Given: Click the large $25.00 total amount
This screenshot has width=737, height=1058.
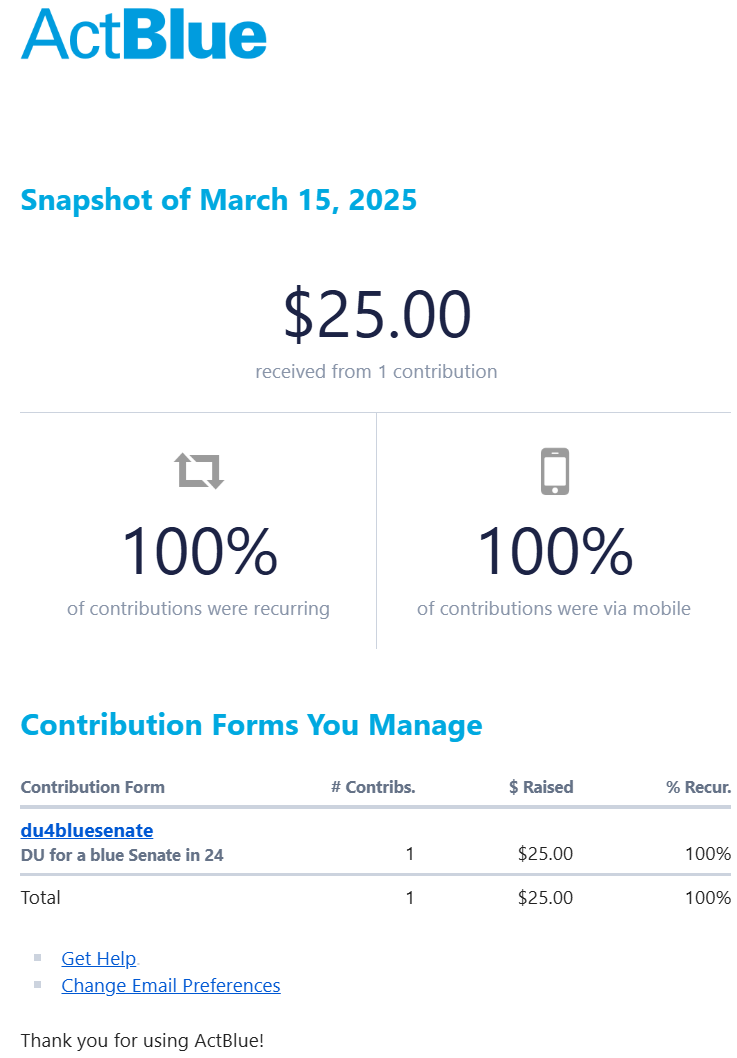Looking at the screenshot, I should pyautogui.click(x=376, y=314).
